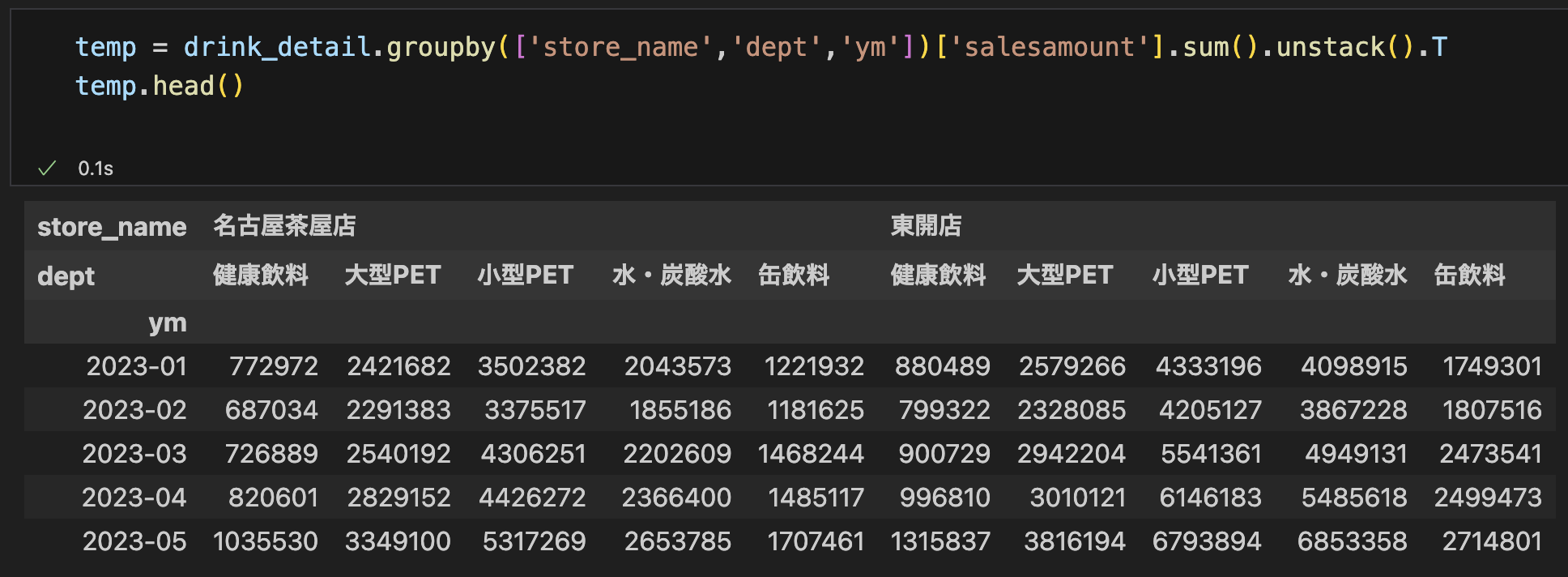Viewport: 1568px width, 577px height.
Task: Pick cell value 2202609
Action: tap(677, 454)
